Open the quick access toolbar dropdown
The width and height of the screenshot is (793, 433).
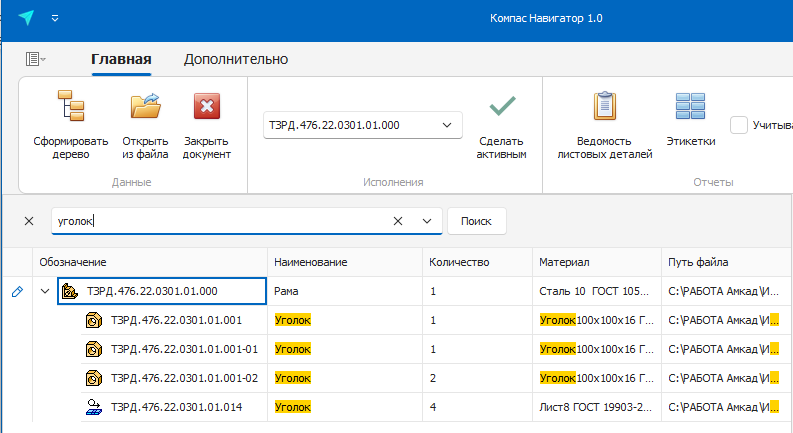55,18
